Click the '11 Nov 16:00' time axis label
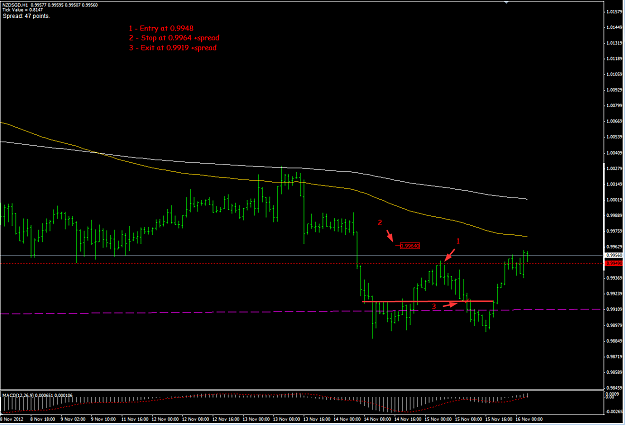Screen dimensions: 625x425 pos(135,419)
